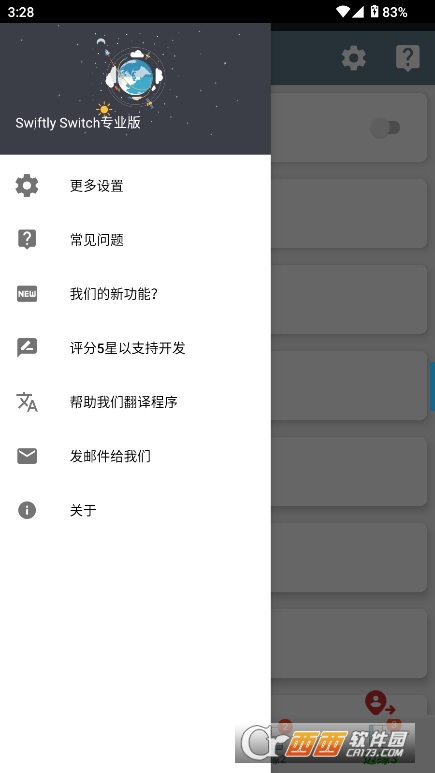Tap the top-right help question icon
Viewport: 435px width, 773px height.
tap(408, 58)
